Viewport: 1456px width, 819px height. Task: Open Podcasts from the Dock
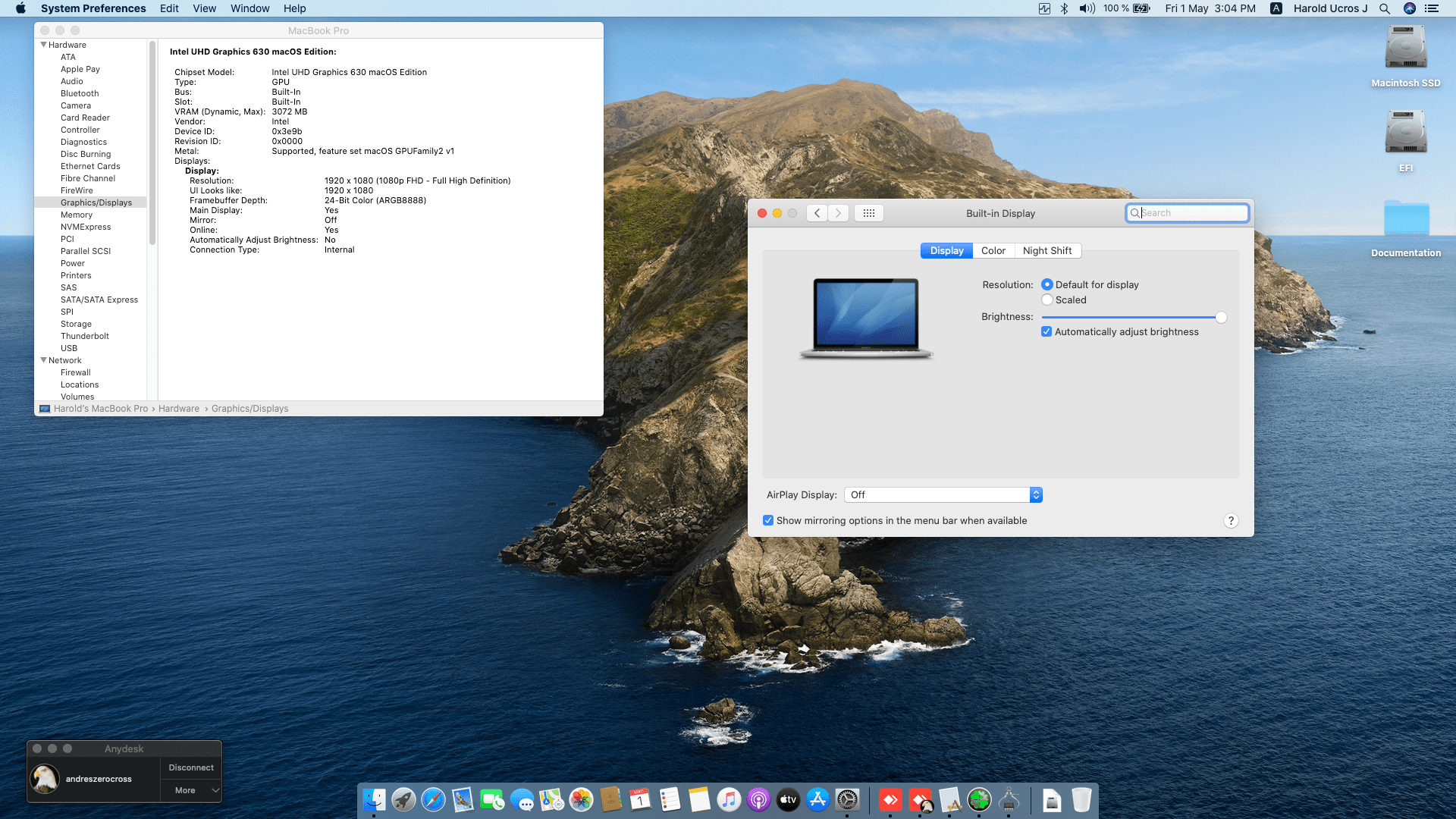click(758, 799)
